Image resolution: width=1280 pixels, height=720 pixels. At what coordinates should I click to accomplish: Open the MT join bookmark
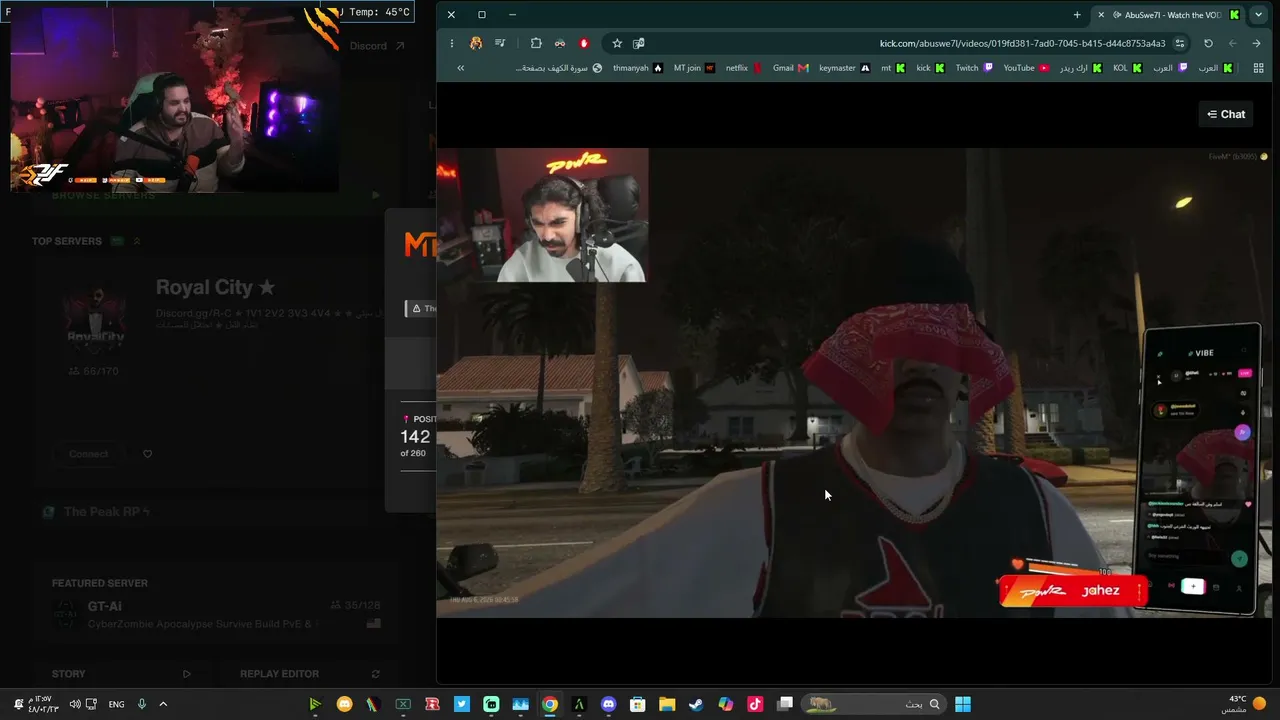[x=694, y=68]
